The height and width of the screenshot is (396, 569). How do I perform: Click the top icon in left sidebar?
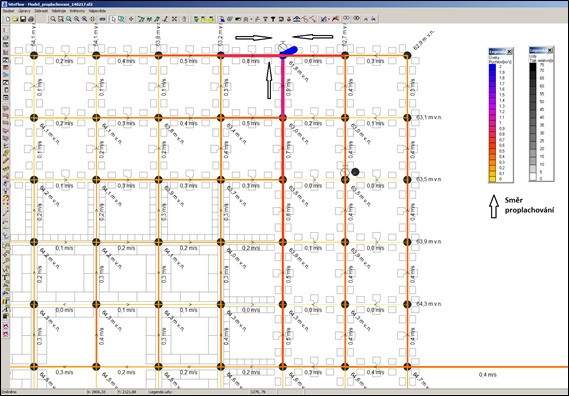tap(5, 30)
